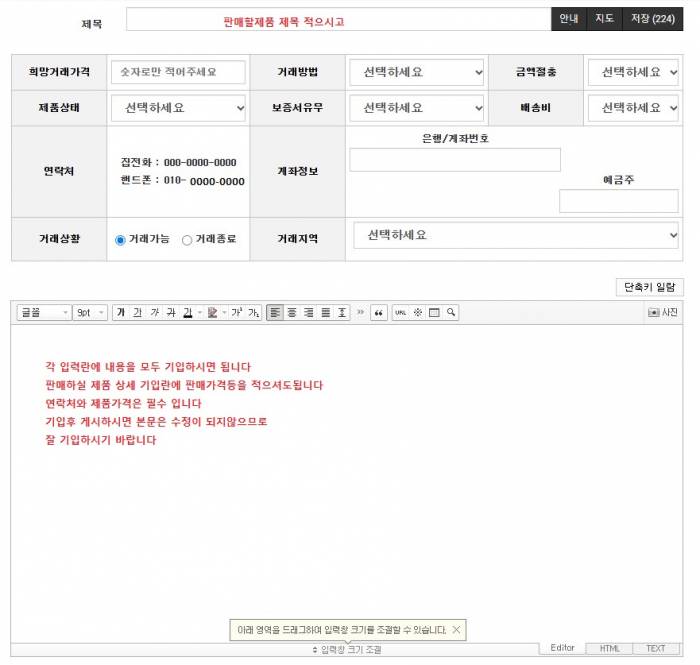Focus the 희망거래가격 price input field

pos(178,72)
